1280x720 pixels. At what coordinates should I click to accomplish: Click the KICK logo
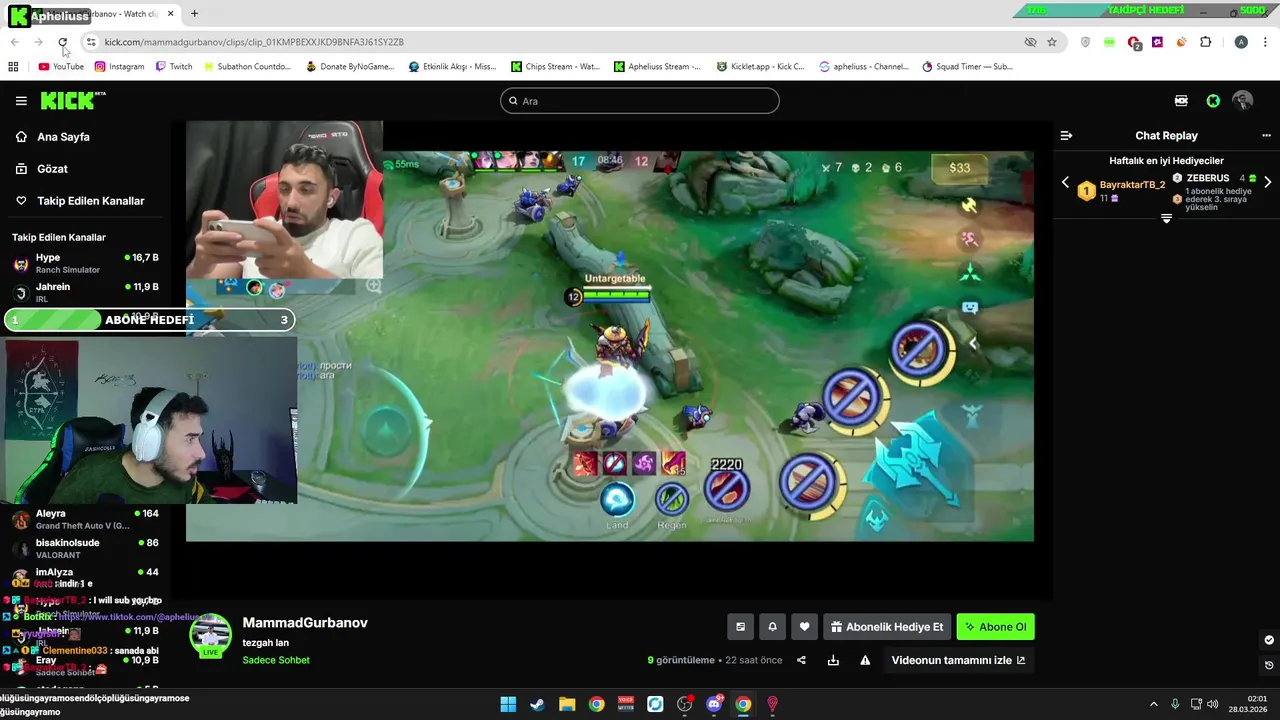(x=72, y=100)
